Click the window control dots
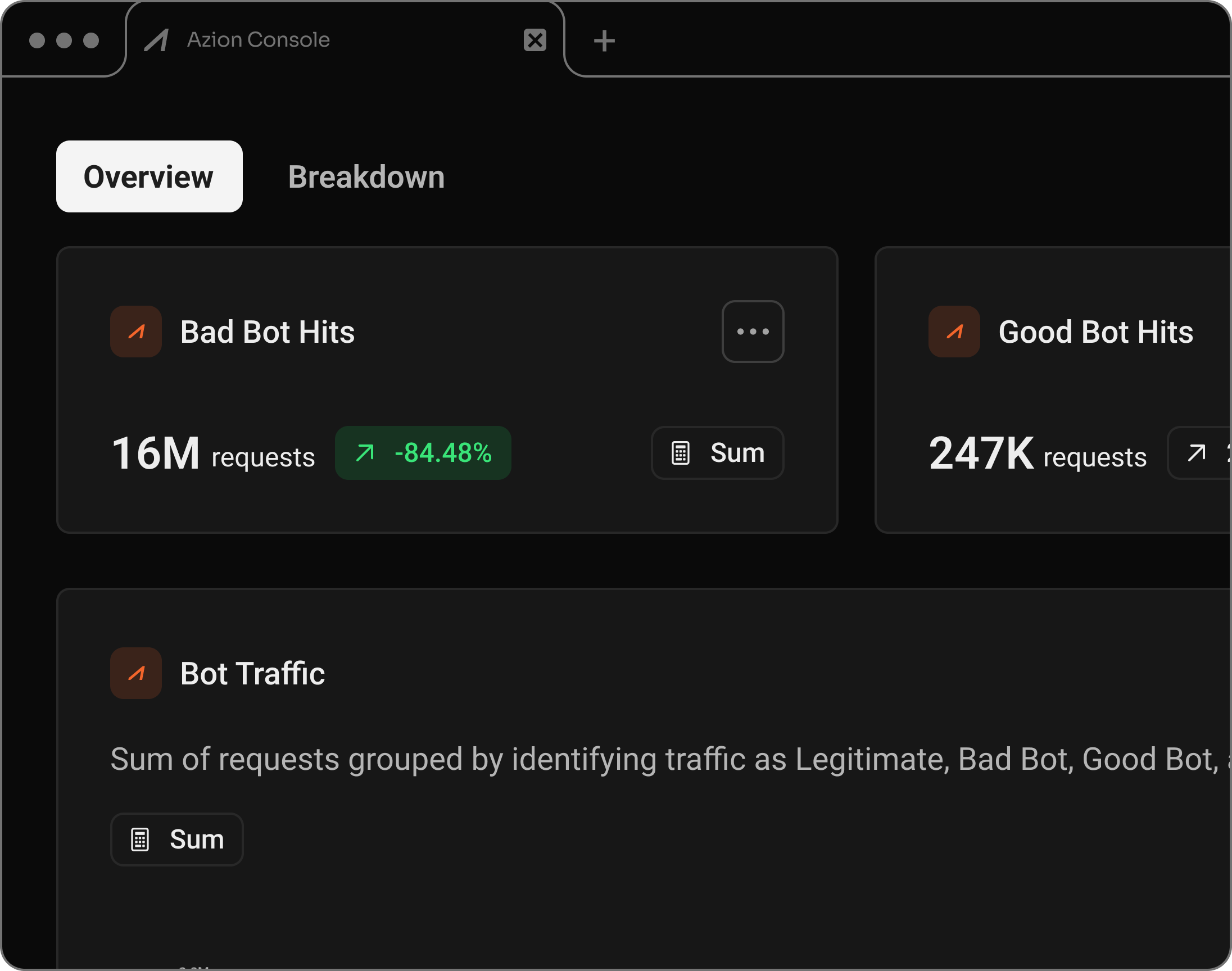1232x971 pixels. coord(63,40)
